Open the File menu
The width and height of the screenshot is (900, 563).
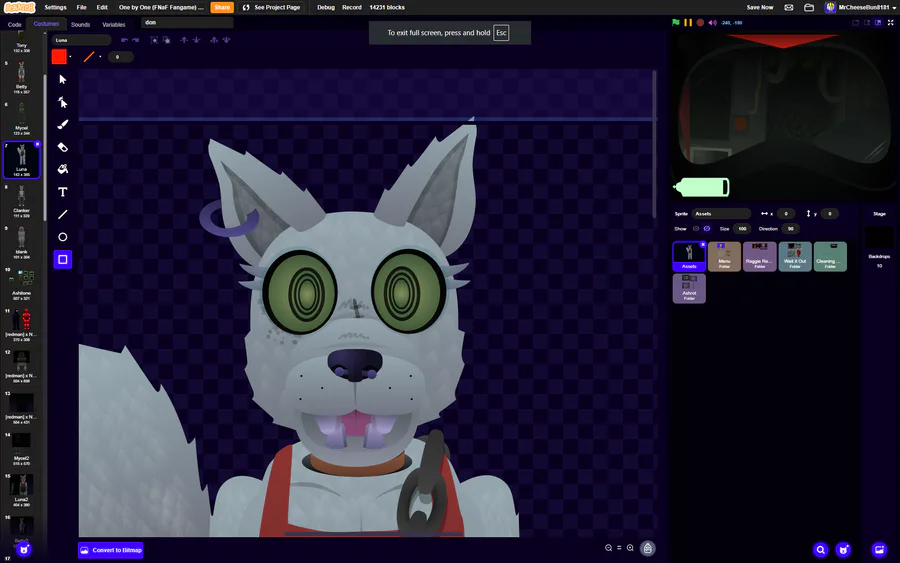82,7
